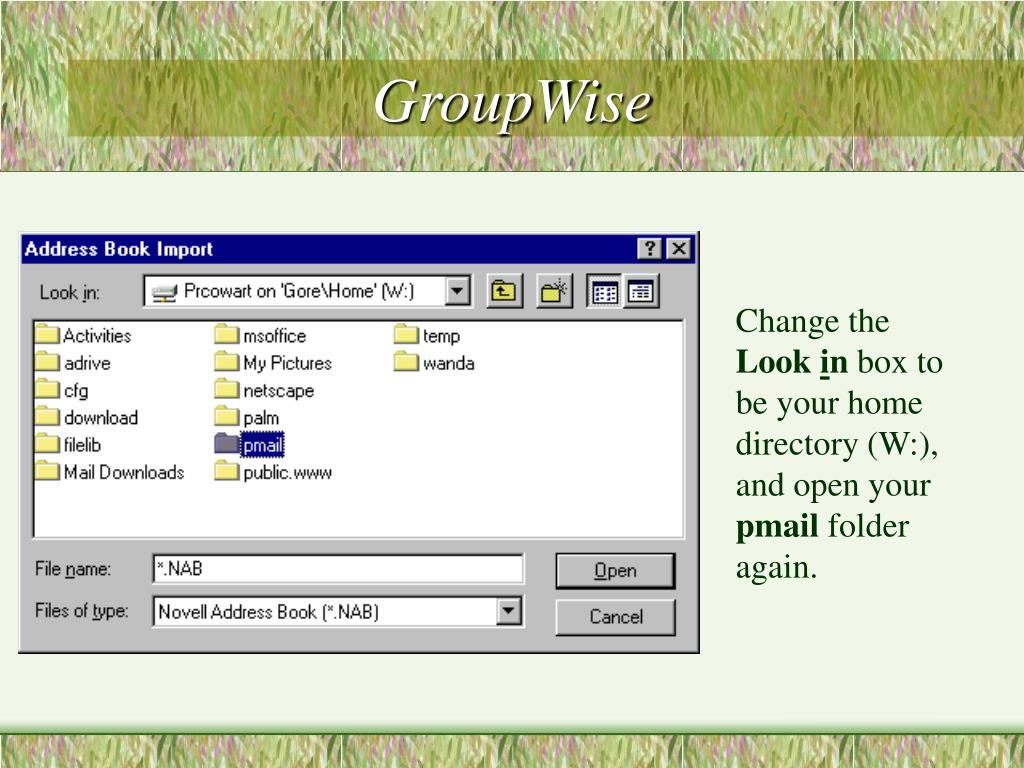This screenshot has height=768, width=1024.
Task: Open the Look in drive dropdown
Action: click(458, 291)
